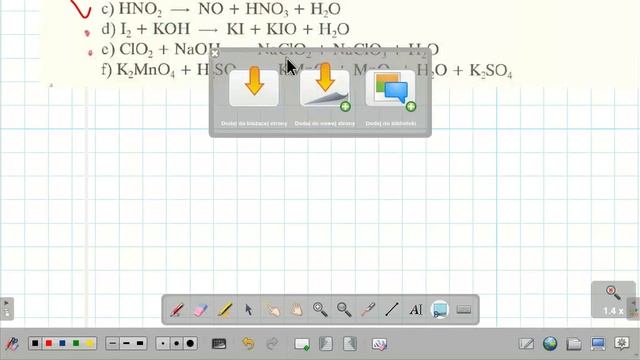This screenshot has width=640, height=360.
Task: Choose the yellow pen color
Action: [89, 344]
